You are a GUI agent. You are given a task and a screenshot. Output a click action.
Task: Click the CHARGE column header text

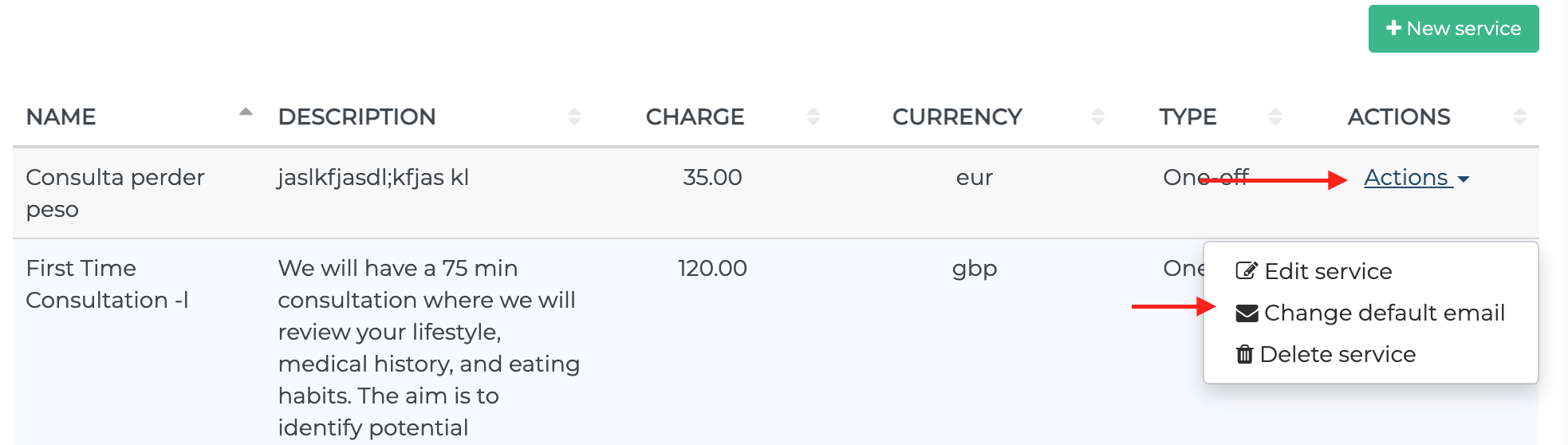(695, 117)
